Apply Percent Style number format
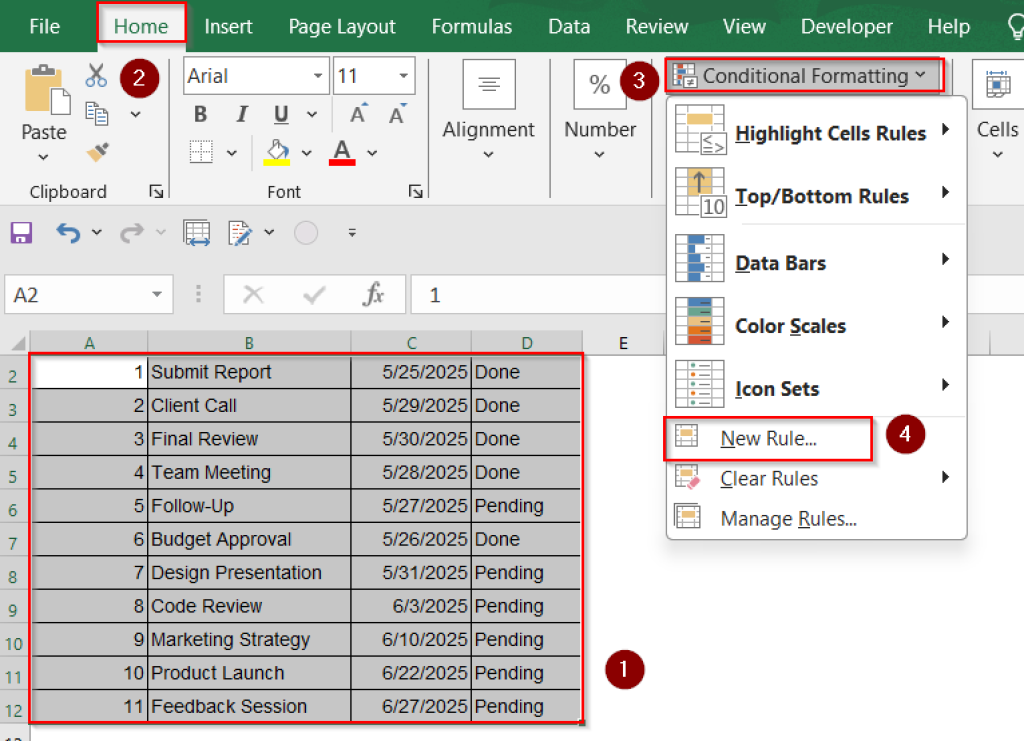Viewport: 1024px width, 741px height. pyautogui.click(x=599, y=85)
